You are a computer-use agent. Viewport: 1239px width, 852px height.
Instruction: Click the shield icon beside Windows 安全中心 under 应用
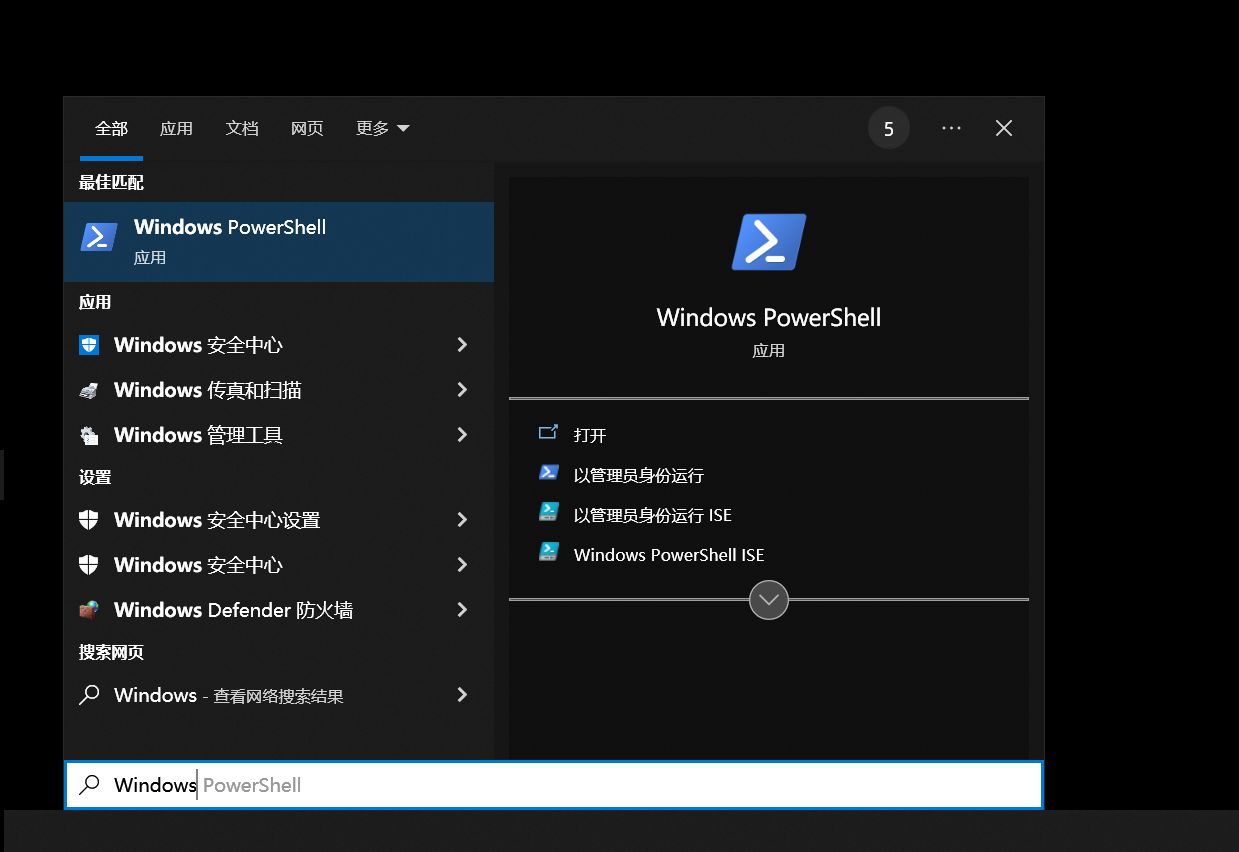click(x=90, y=345)
